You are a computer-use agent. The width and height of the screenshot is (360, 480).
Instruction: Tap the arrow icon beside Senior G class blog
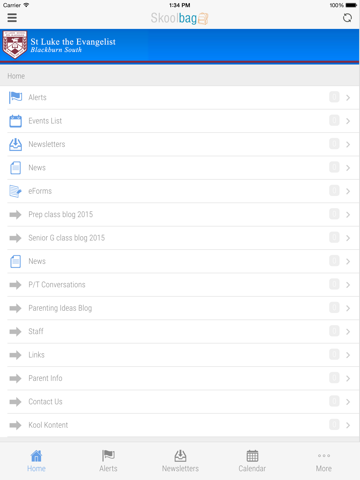coord(15,238)
